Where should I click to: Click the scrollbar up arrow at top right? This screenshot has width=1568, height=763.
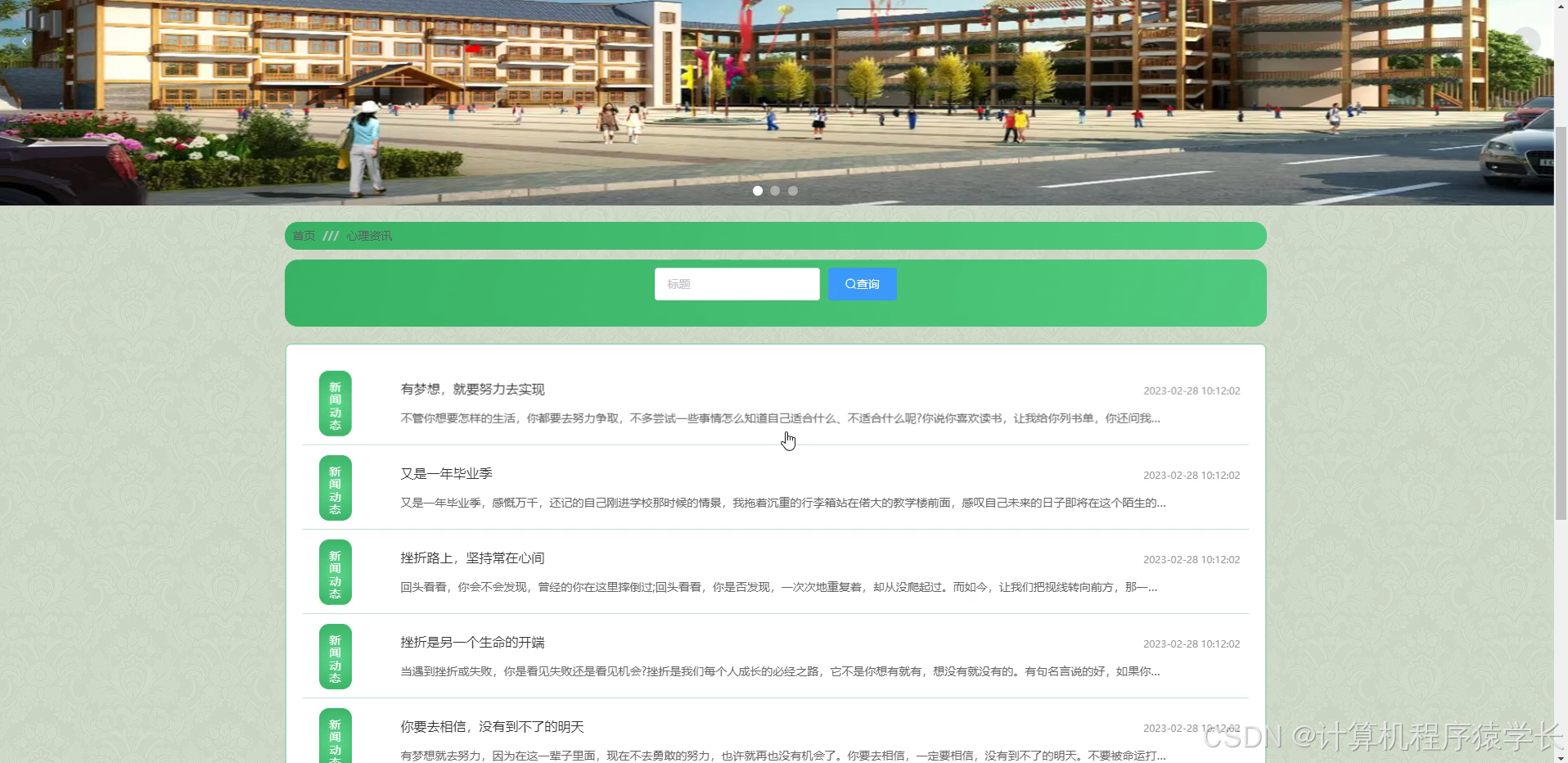tap(1560, 7)
